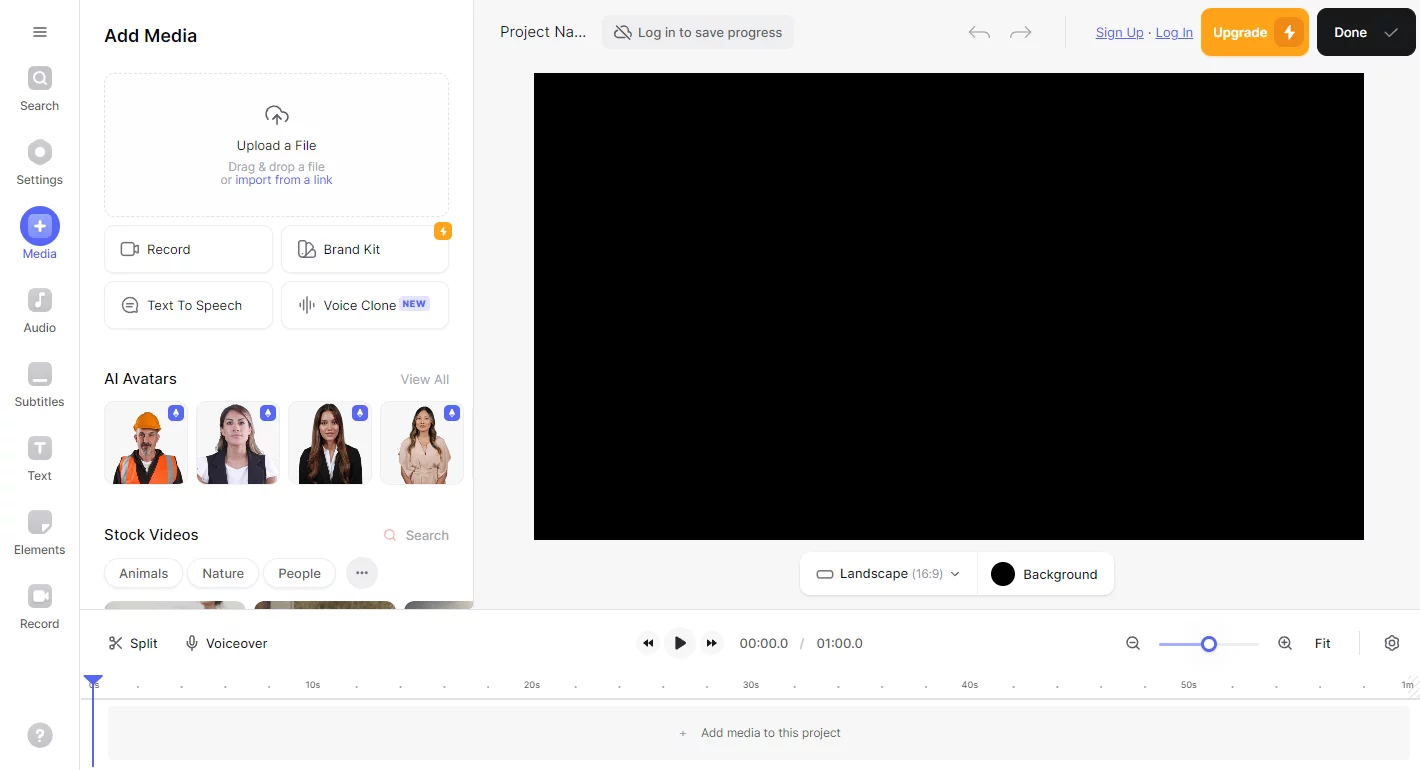
Task: Click the Sign Up link
Action: 1119,32
